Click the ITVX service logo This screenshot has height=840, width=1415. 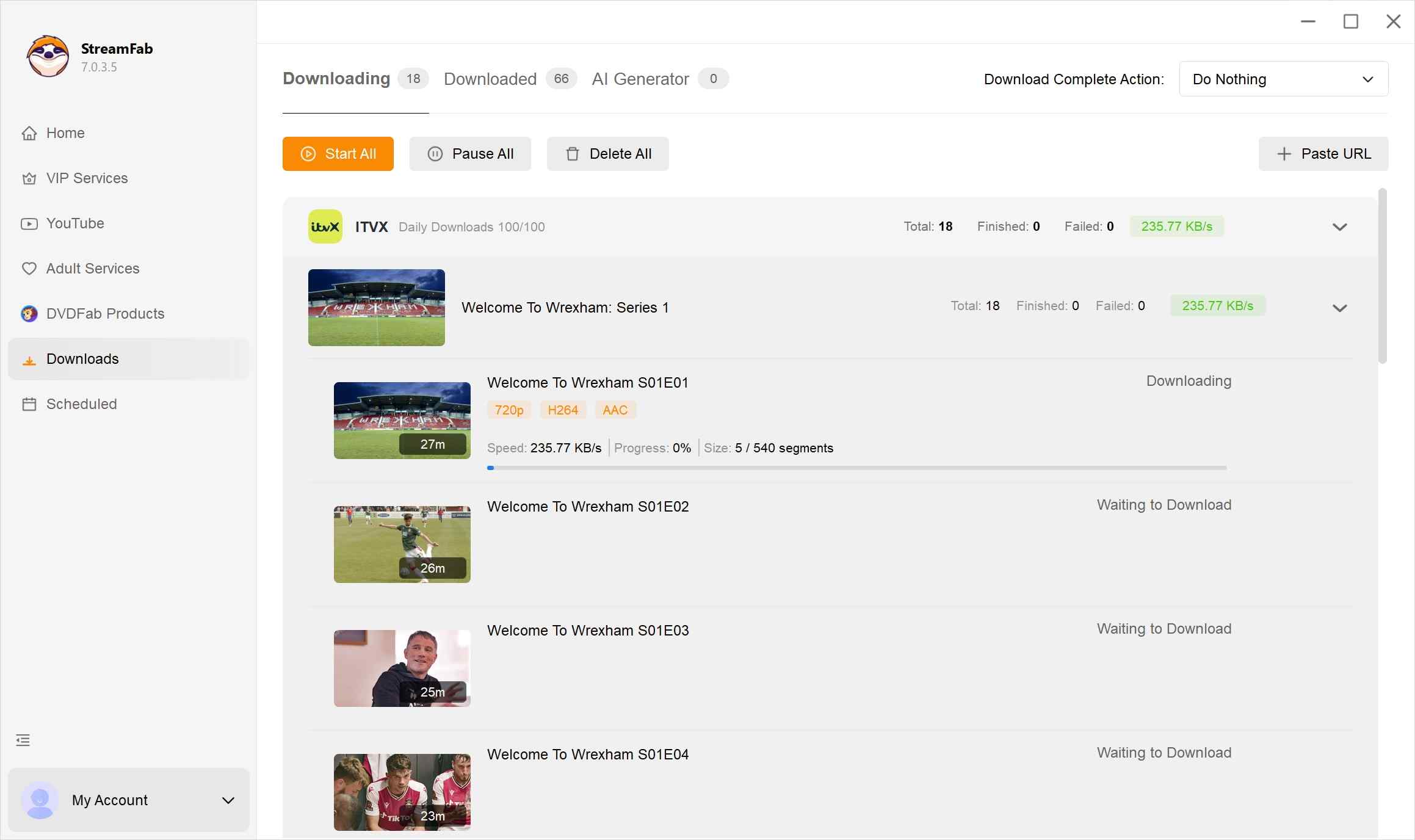[x=325, y=226]
